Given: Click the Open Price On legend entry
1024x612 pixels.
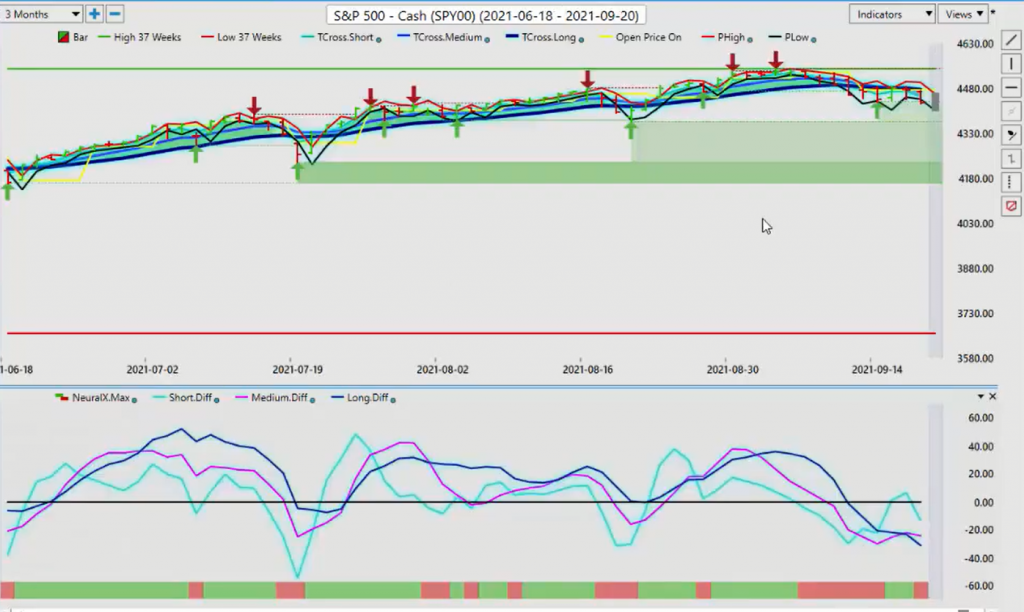Looking at the screenshot, I should click(x=640, y=37).
